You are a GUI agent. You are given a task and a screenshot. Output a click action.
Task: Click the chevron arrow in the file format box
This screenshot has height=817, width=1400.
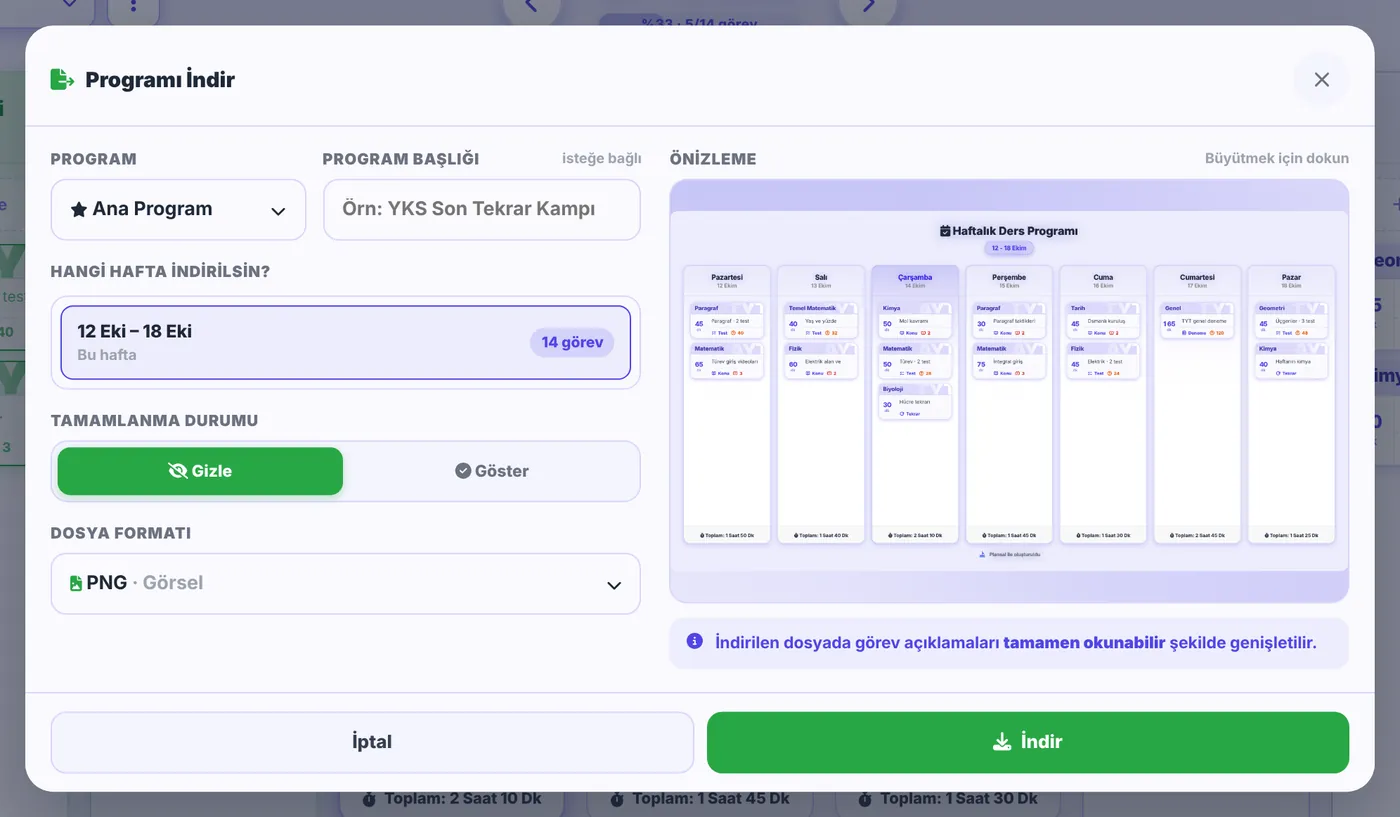click(x=614, y=585)
